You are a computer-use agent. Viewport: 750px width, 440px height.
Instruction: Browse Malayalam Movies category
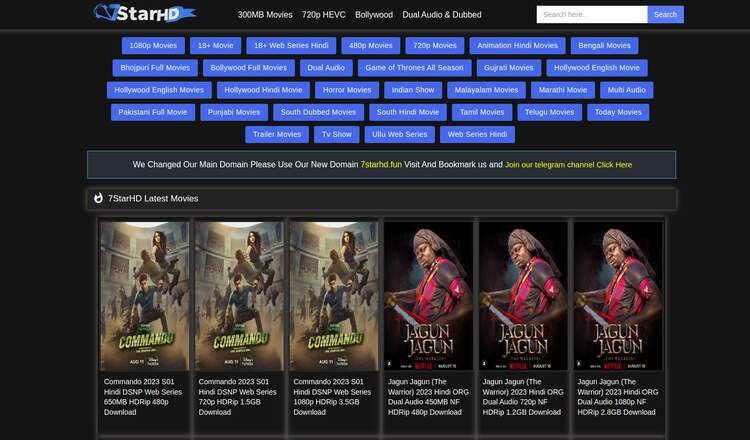click(486, 90)
